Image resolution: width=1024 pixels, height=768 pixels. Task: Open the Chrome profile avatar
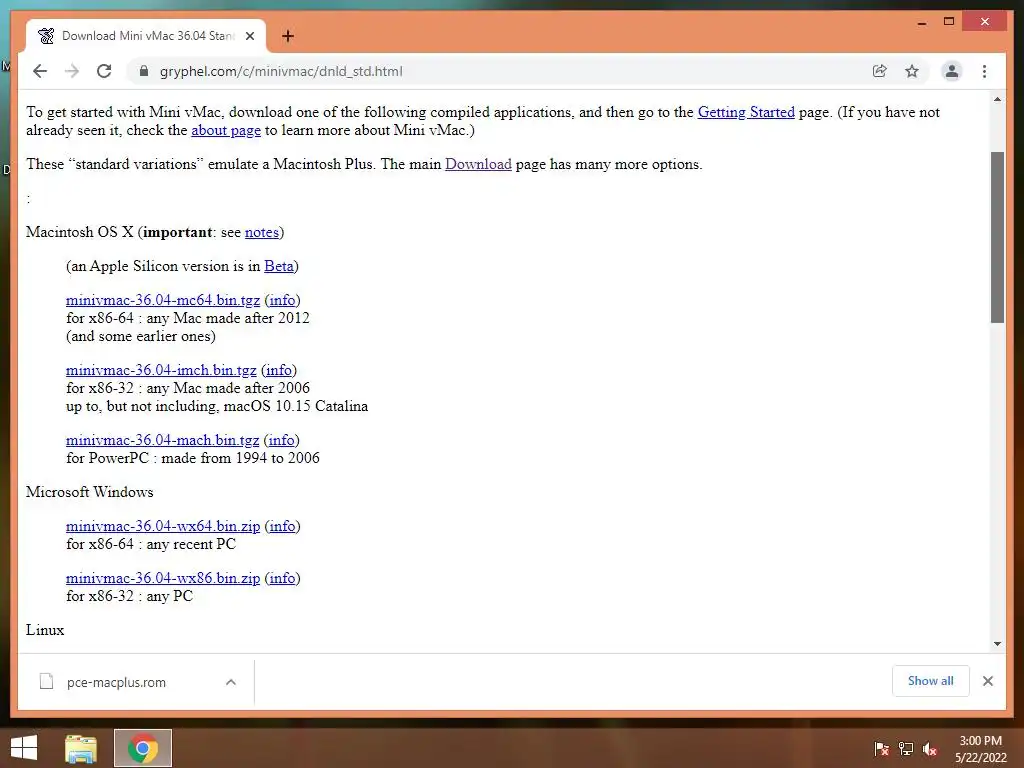point(952,71)
